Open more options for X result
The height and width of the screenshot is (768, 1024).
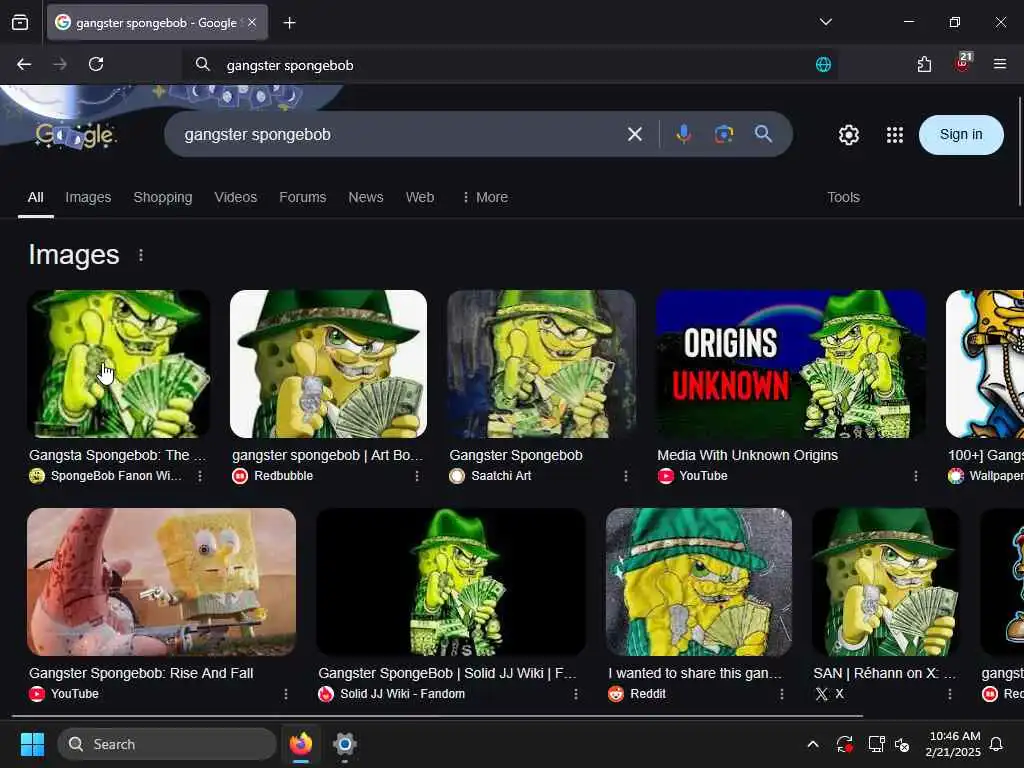point(950,694)
